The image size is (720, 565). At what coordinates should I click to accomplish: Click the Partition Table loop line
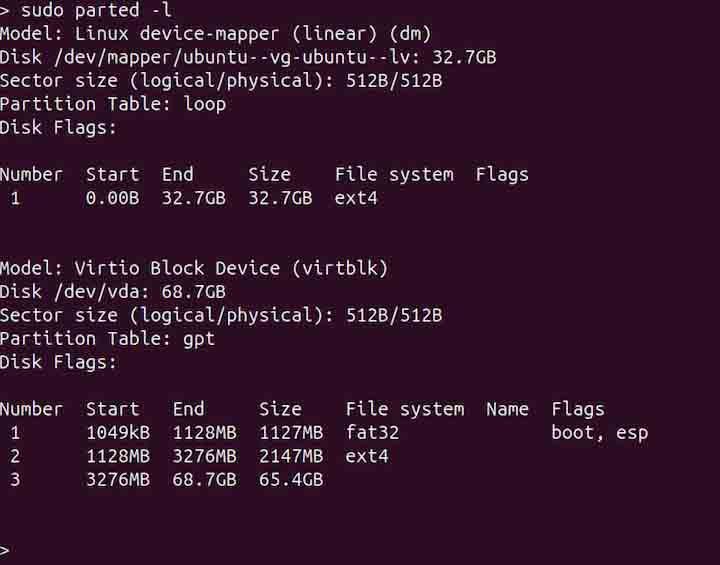tap(113, 104)
